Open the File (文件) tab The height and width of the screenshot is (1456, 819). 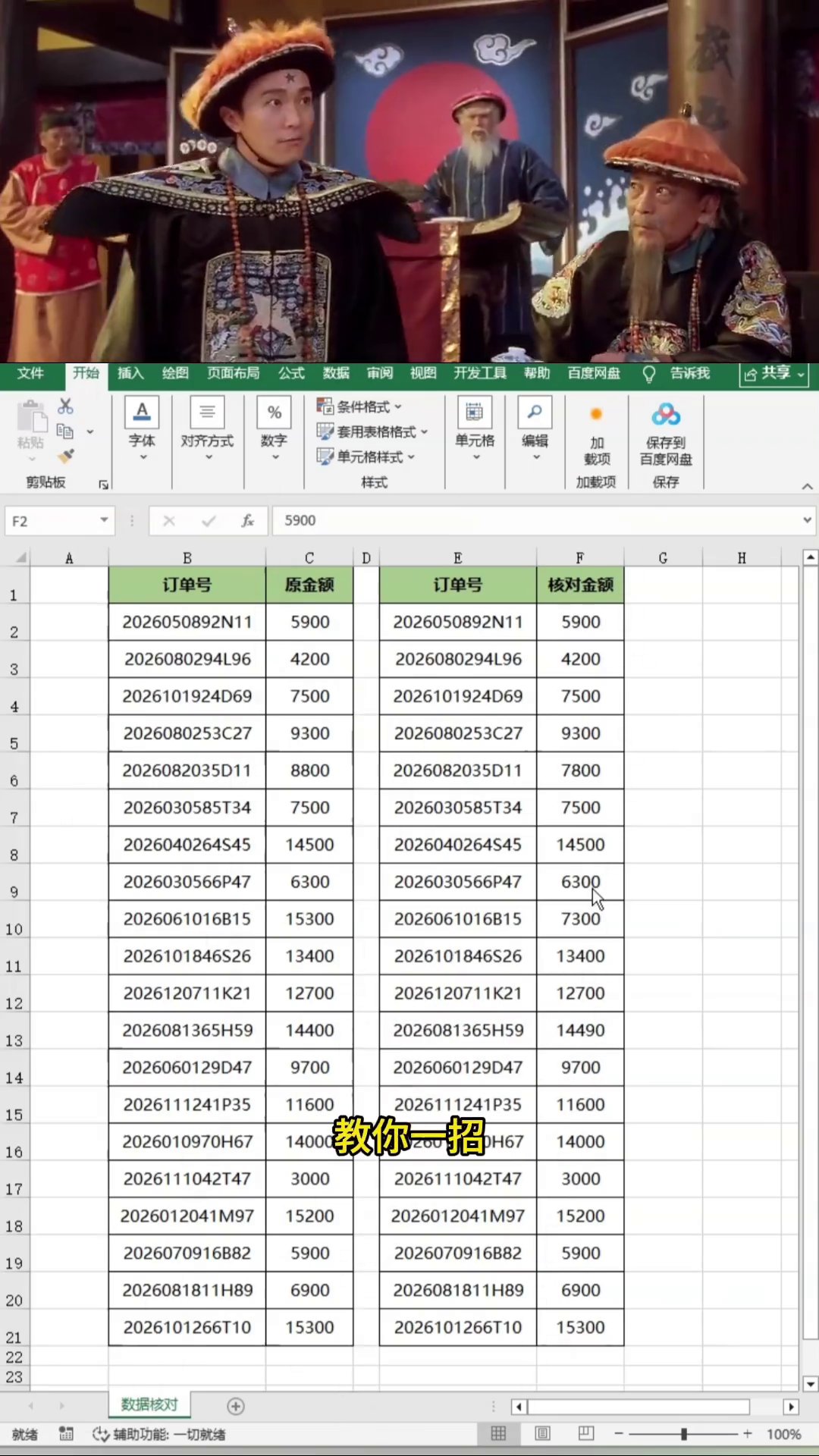(30, 373)
